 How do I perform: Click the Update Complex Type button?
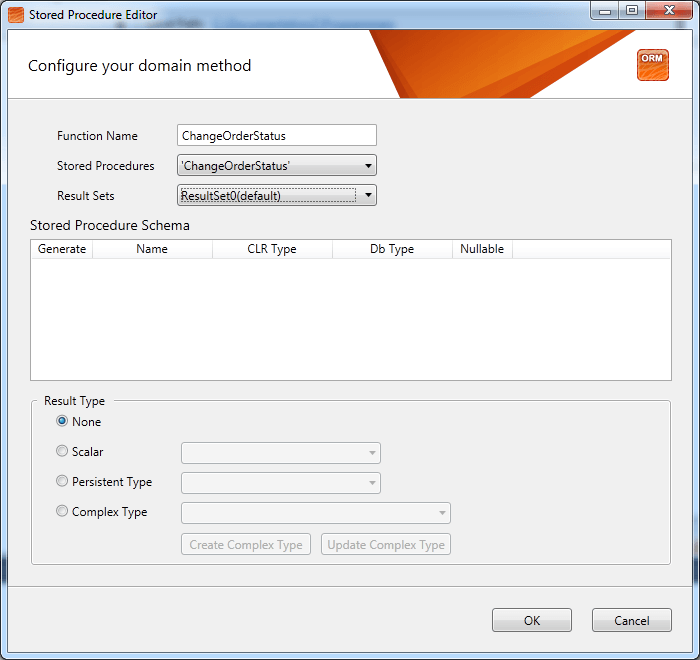coord(386,544)
